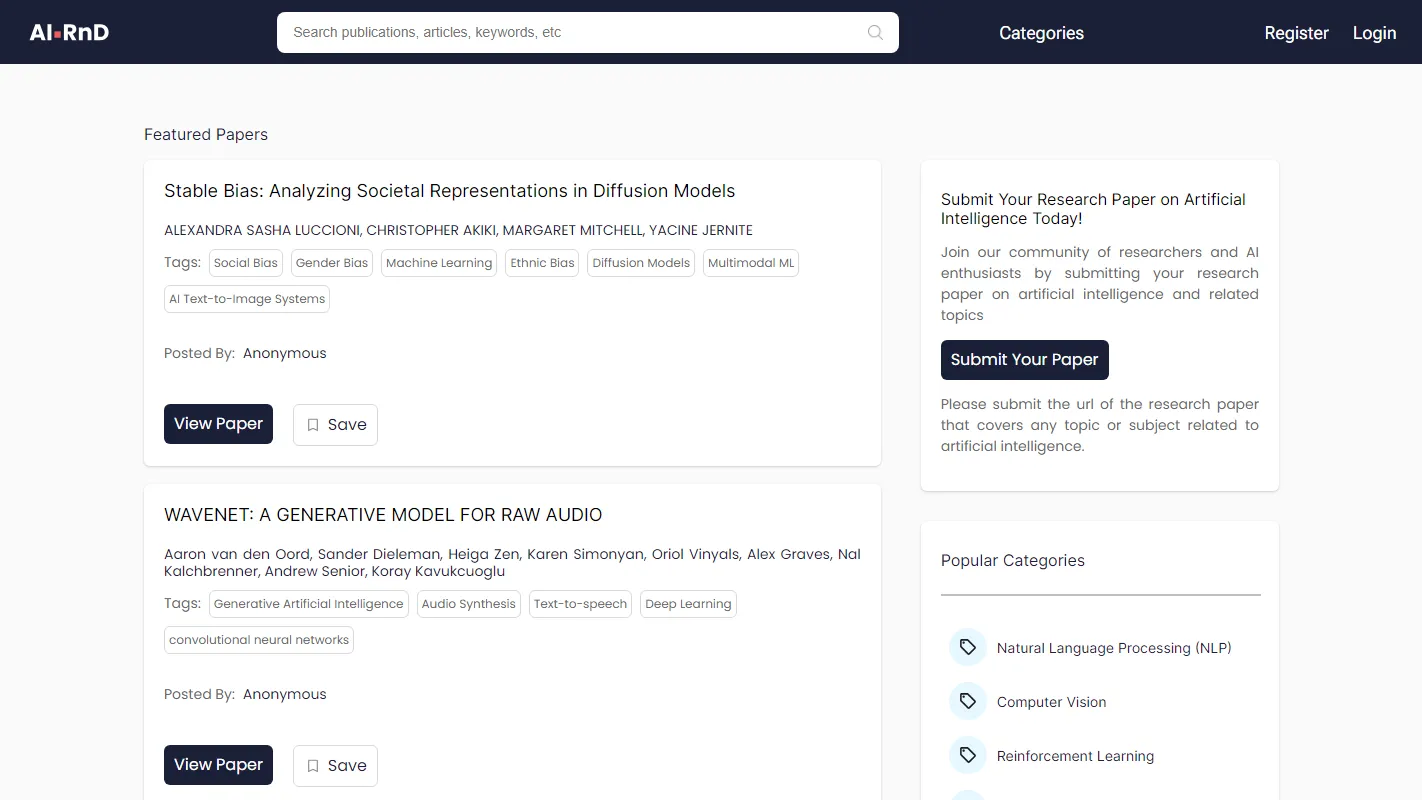Save the Stable Bias paper
The image size is (1422, 800).
tap(335, 424)
